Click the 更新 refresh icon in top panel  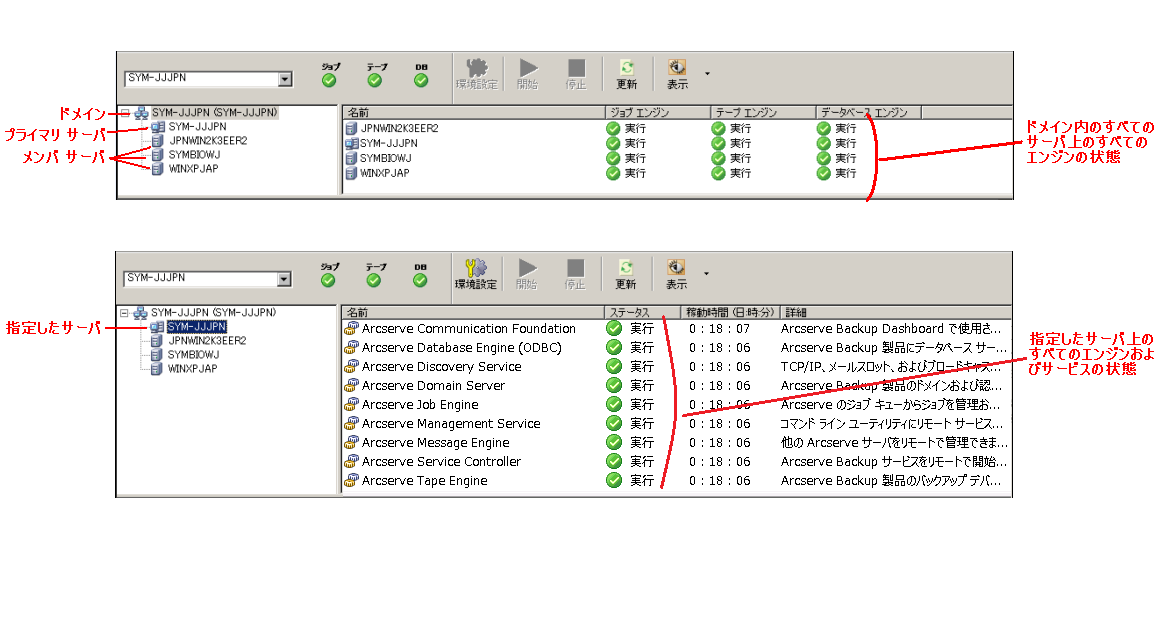coord(627,68)
